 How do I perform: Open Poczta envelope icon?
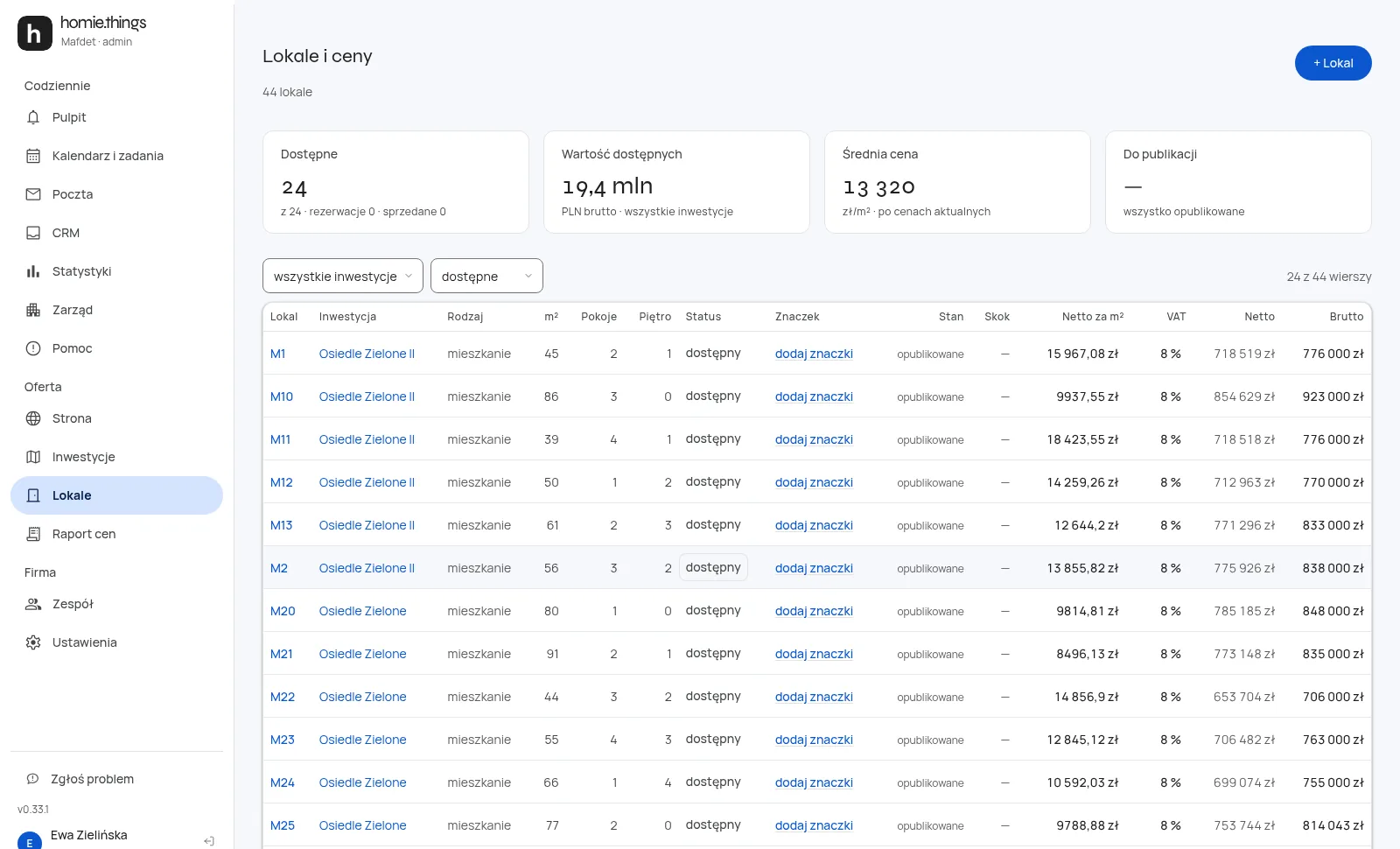(33, 194)
